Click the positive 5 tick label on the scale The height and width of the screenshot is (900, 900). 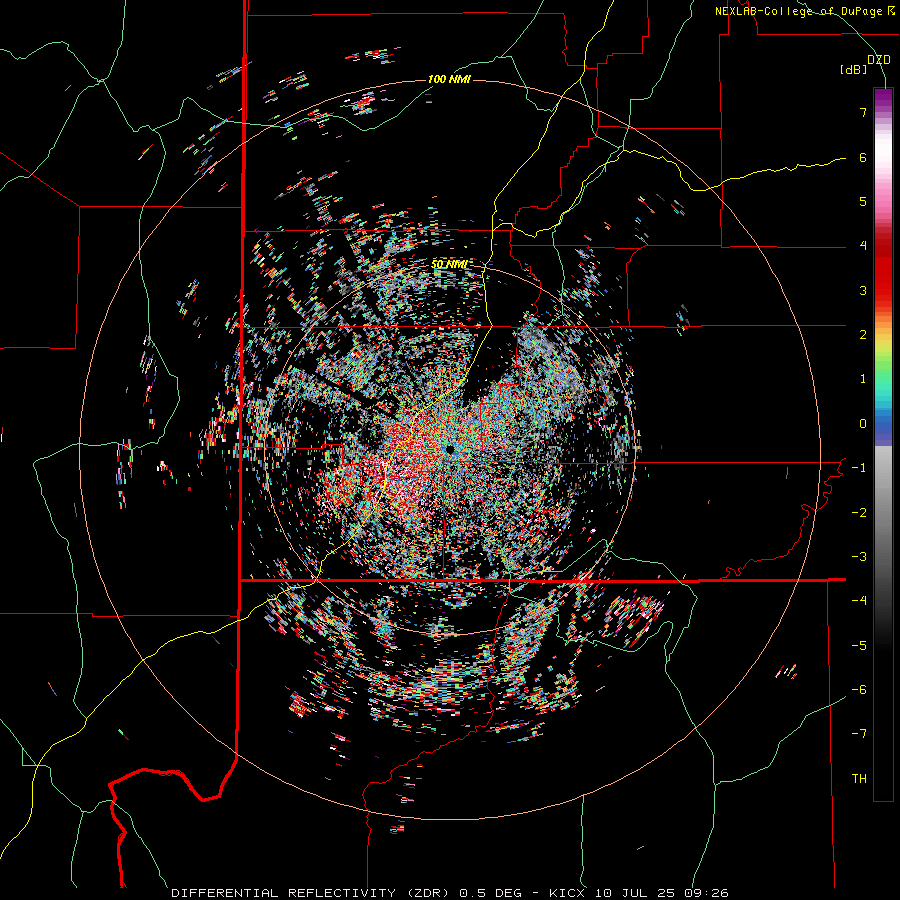coord(863,201)
